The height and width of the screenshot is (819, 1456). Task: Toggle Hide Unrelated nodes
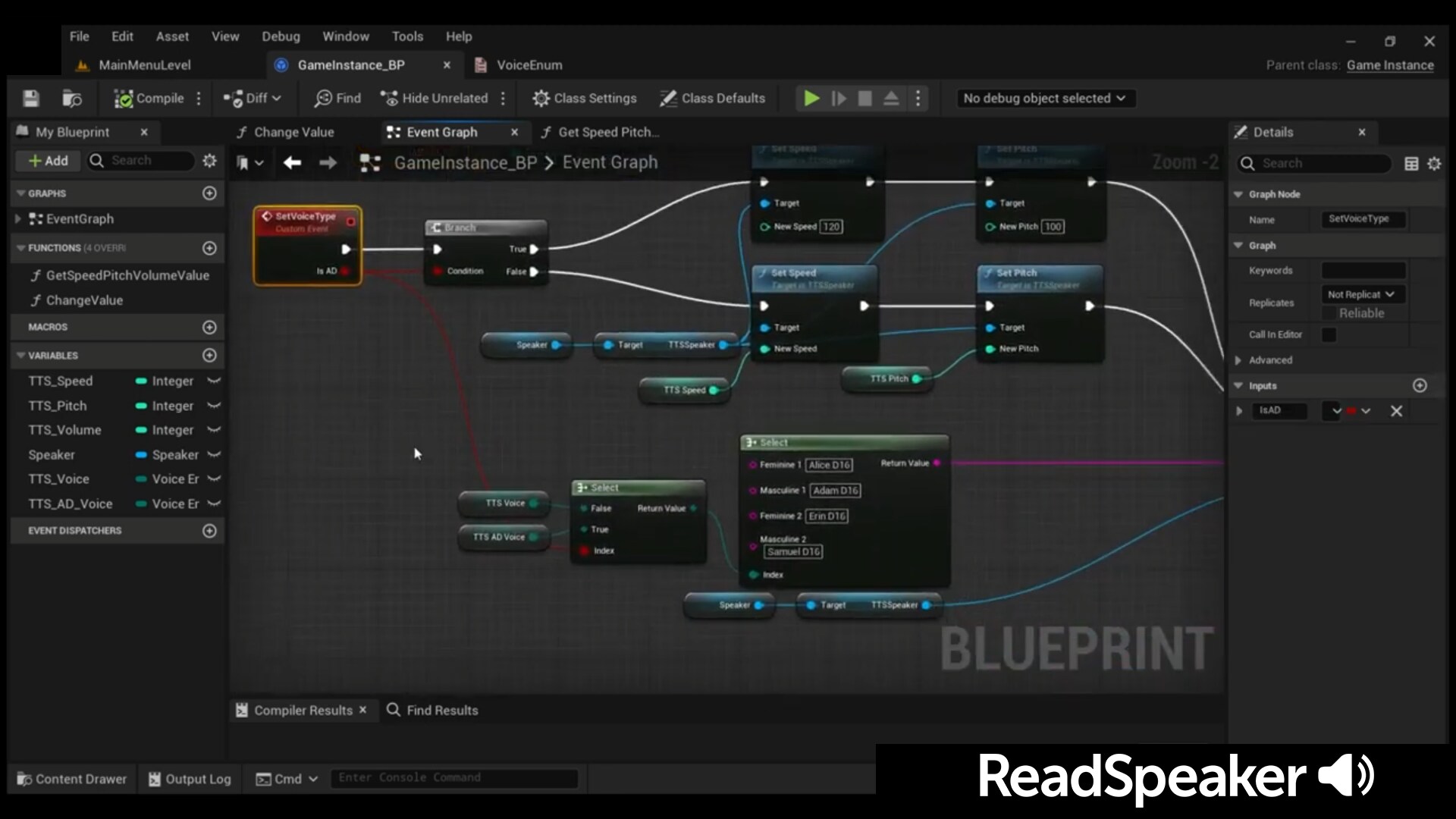[434, 98]
